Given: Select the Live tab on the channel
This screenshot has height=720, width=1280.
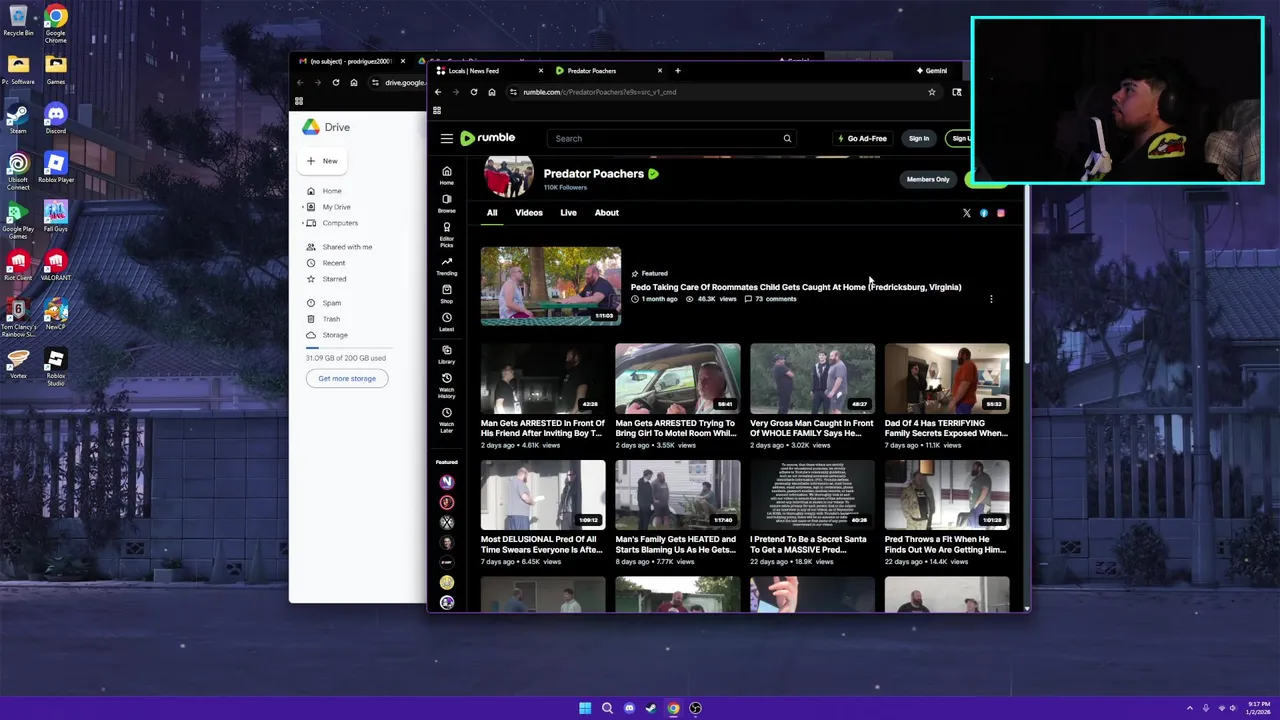Looking at the screenshot, I should tap(568, 213).
